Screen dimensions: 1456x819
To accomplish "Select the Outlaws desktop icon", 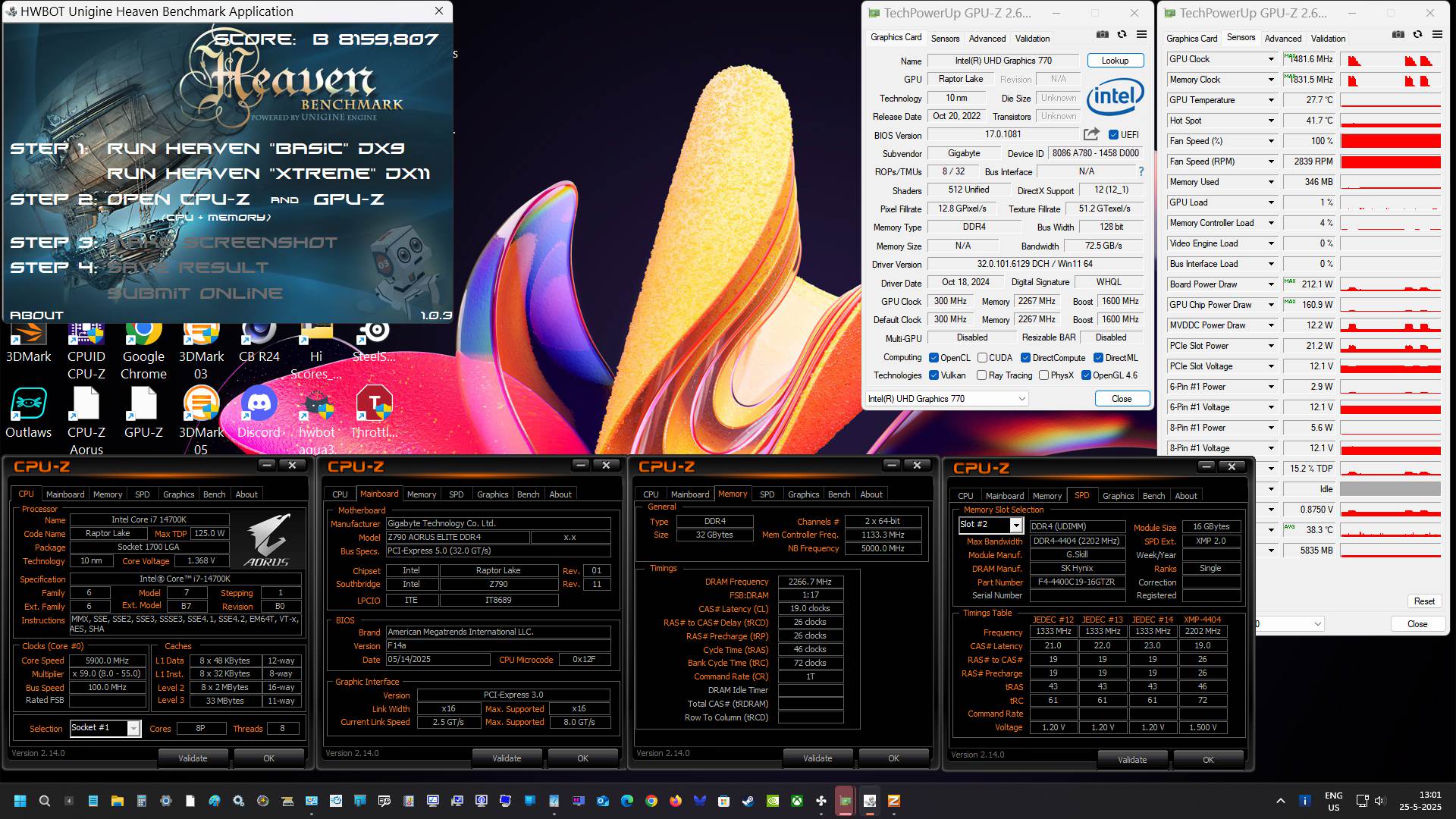I will 29,413.
